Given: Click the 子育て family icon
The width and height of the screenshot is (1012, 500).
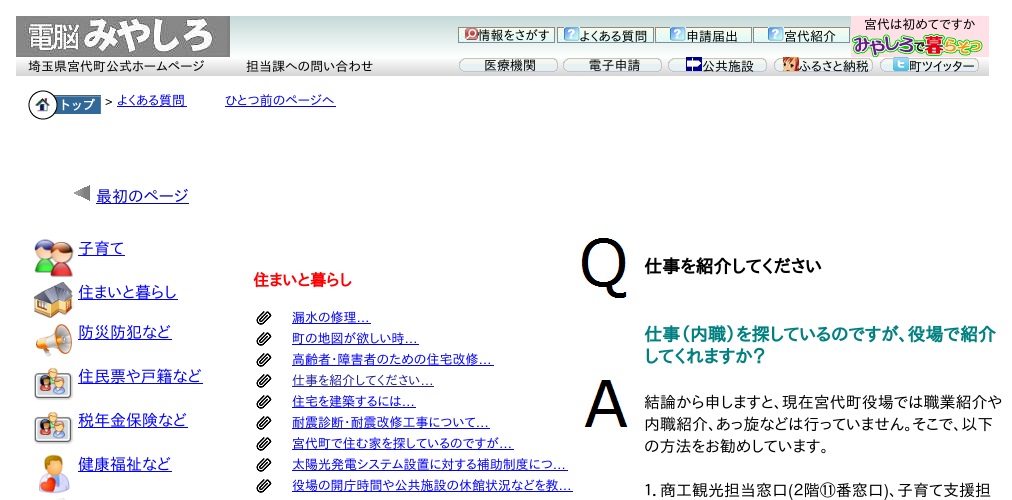Looking at the screenshot, I should 53,258.
